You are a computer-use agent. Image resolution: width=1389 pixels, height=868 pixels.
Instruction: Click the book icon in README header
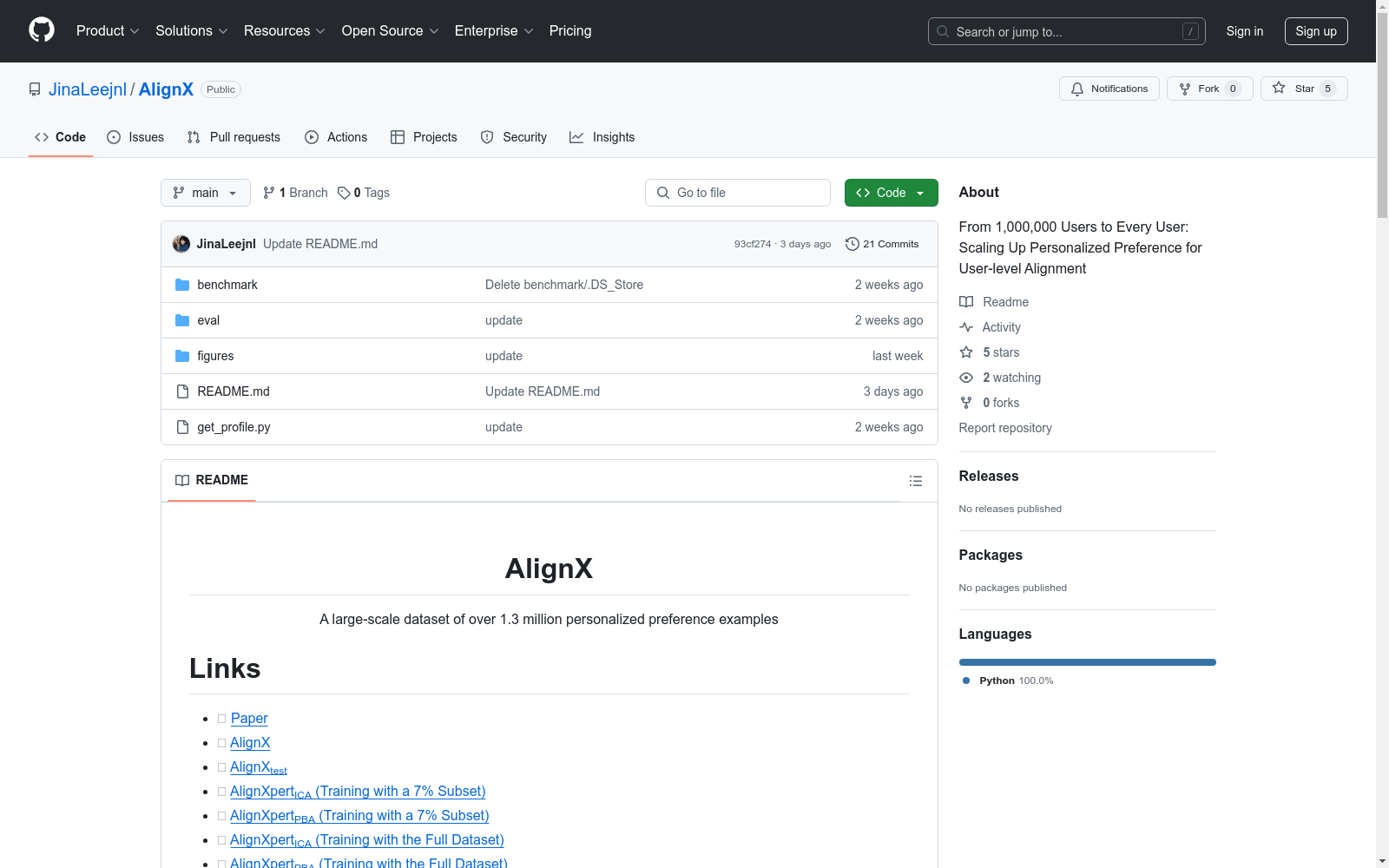(182, 480)
